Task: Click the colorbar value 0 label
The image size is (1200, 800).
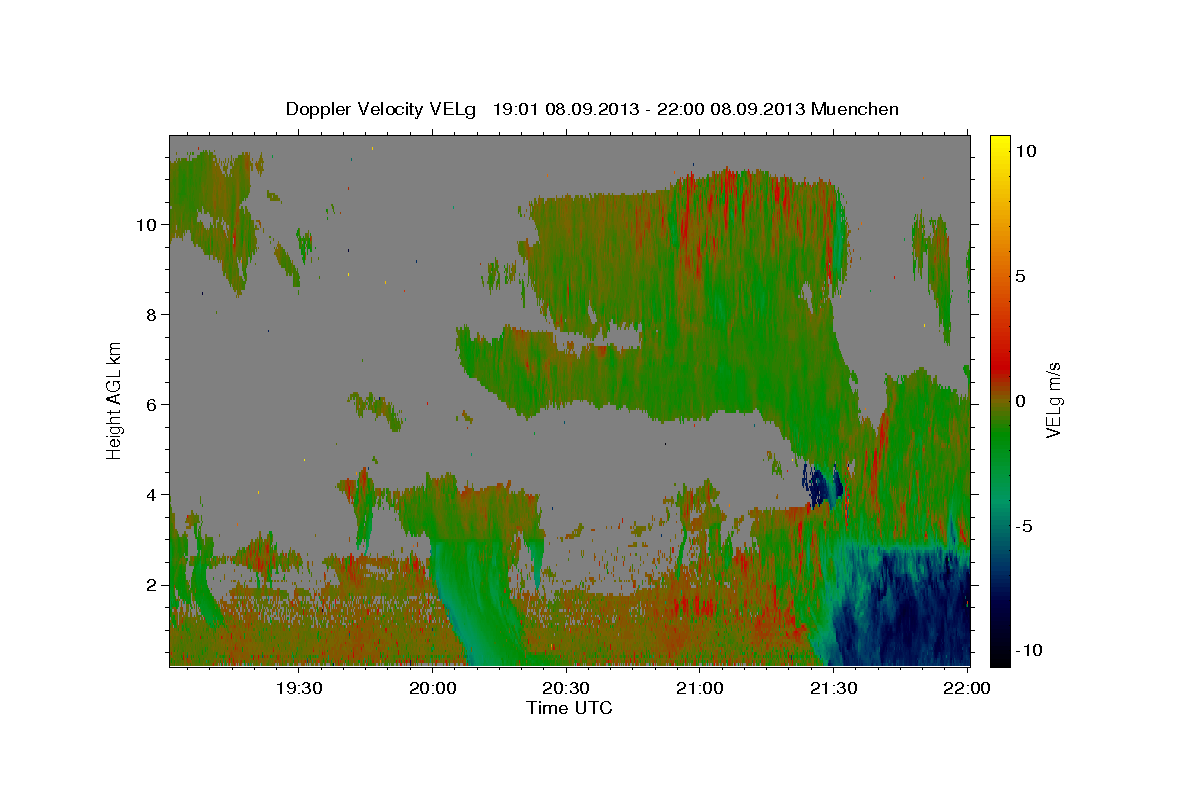Action: (x=1022, y=400)
